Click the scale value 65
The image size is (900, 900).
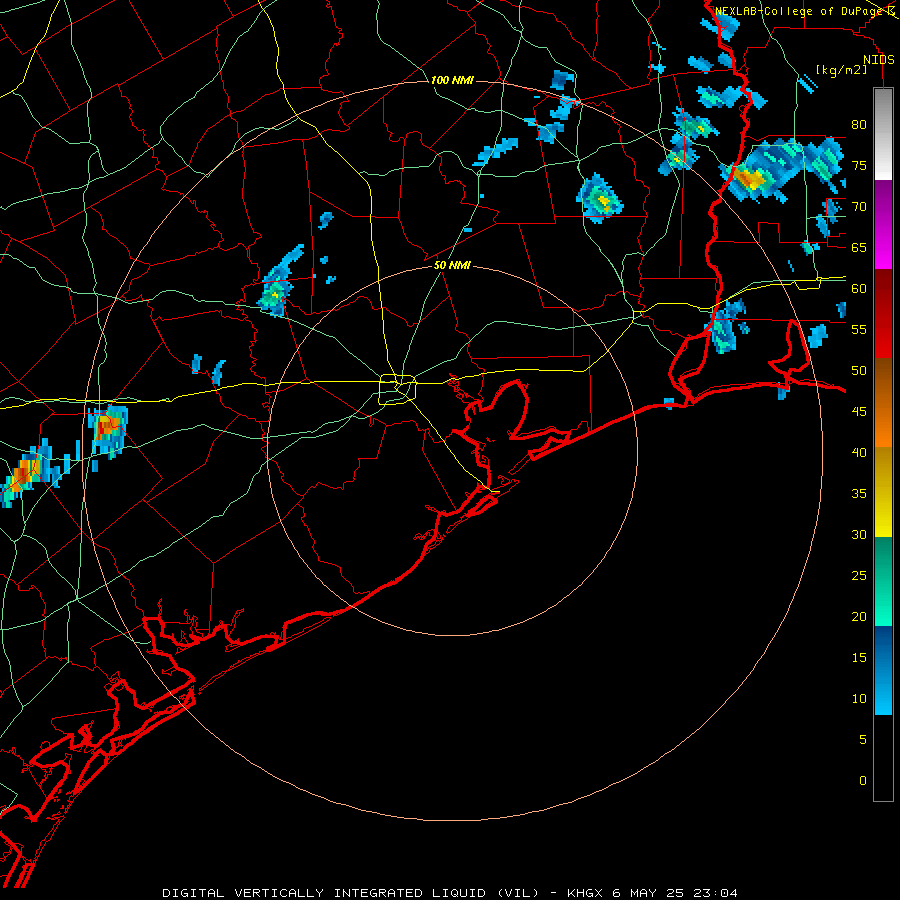tap(859, 247)
